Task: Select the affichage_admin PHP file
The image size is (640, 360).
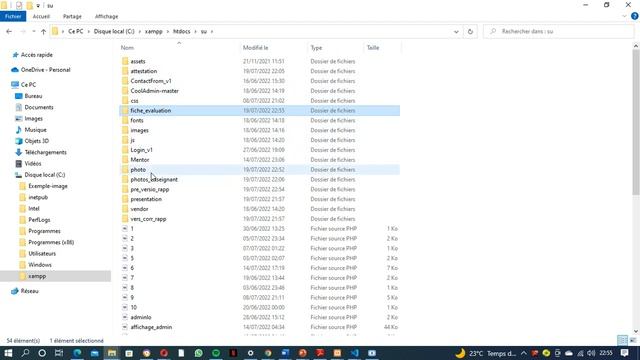Action: click(151, 327)
